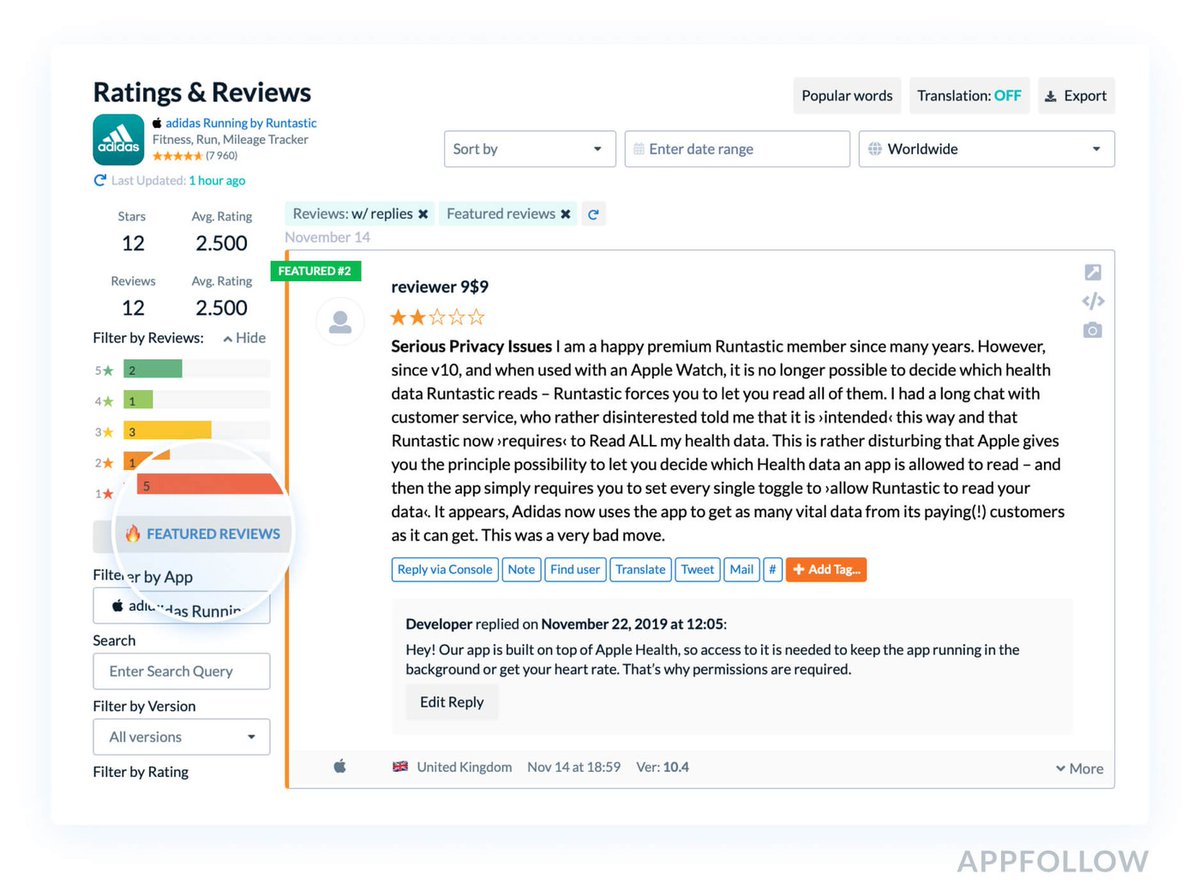
Task: Click the United Kingdom flag icon
Action: (400, 767)
